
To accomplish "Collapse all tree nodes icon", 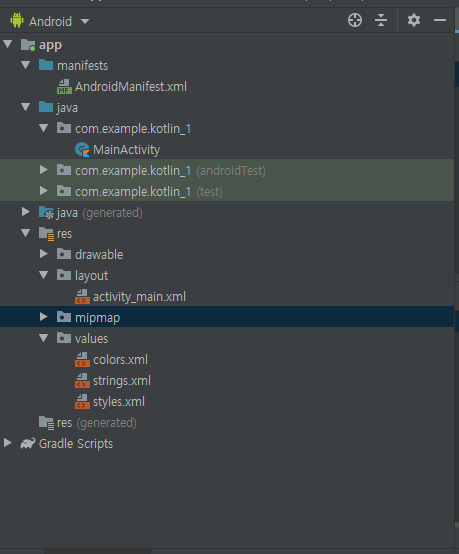I will (381, 20).
